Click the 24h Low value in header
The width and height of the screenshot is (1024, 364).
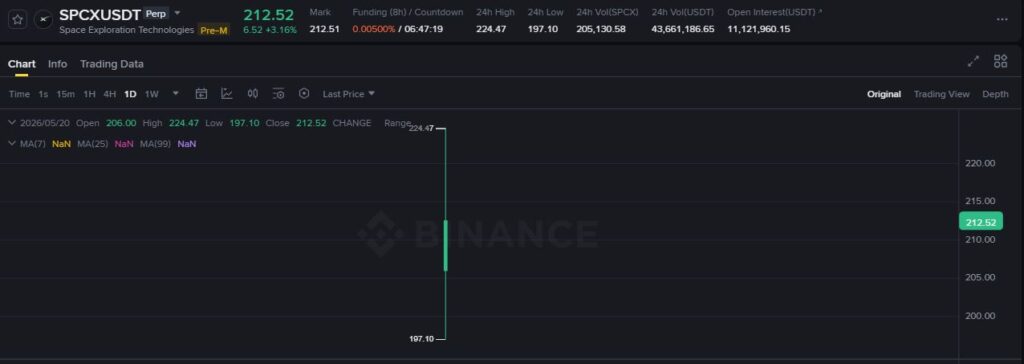[543, 29]
